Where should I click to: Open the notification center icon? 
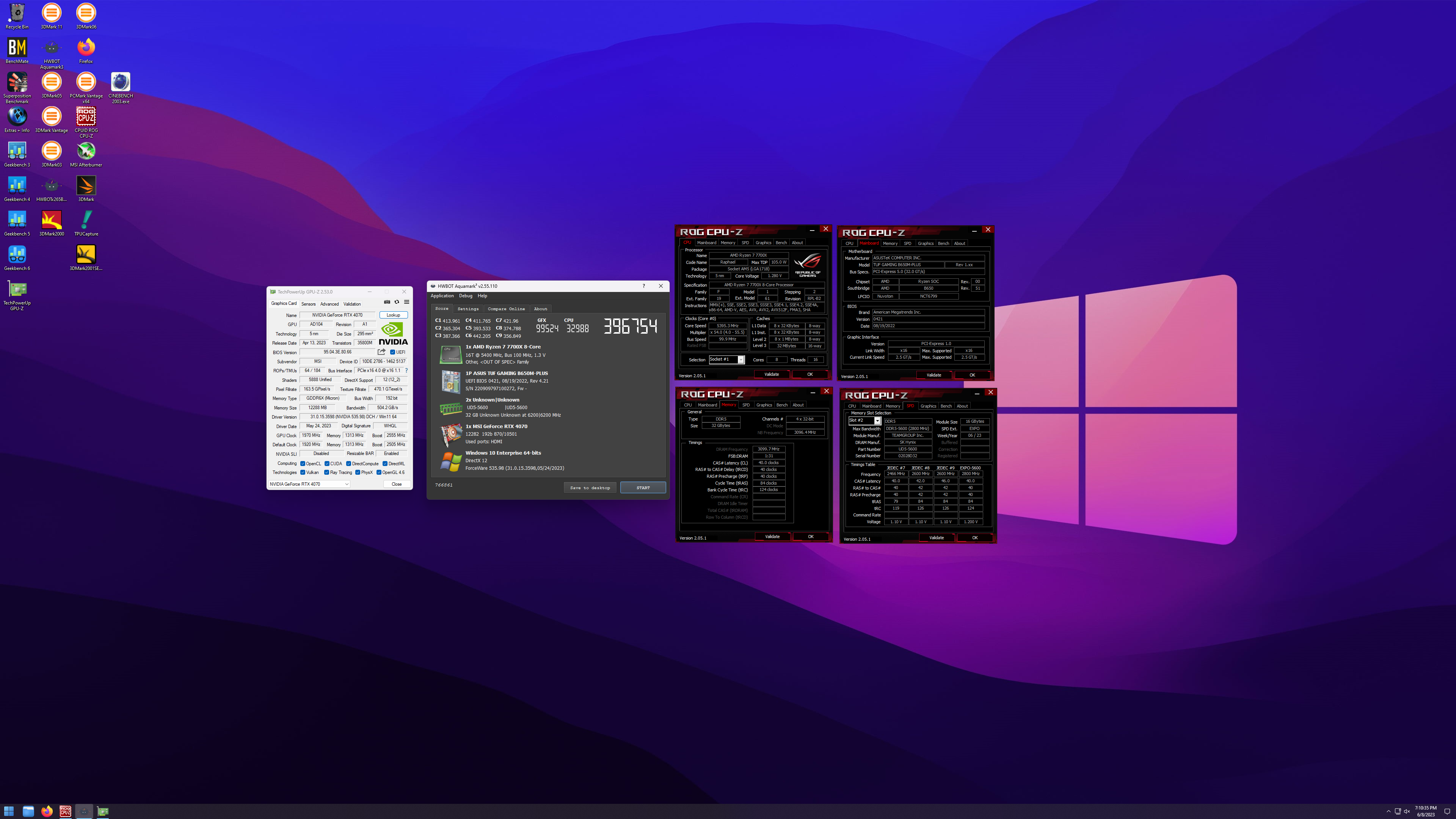click(x=1447, y=812)
